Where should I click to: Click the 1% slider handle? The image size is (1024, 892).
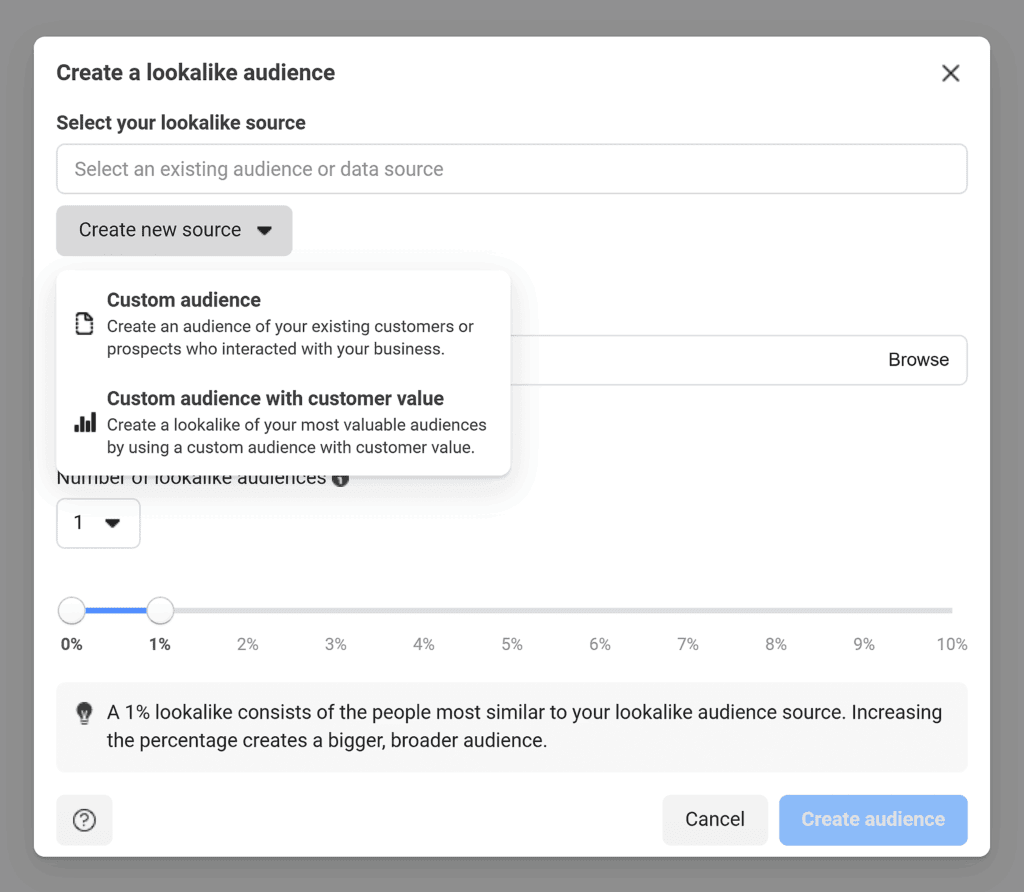[x=160, y=610]
